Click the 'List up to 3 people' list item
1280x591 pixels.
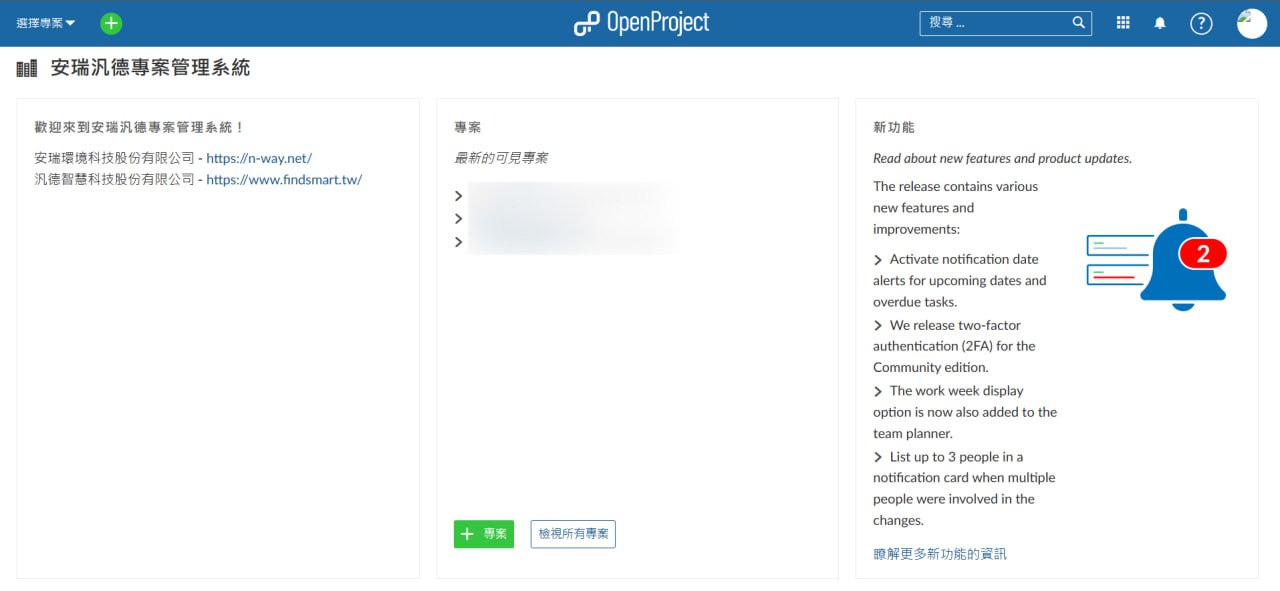click(964, 488)
